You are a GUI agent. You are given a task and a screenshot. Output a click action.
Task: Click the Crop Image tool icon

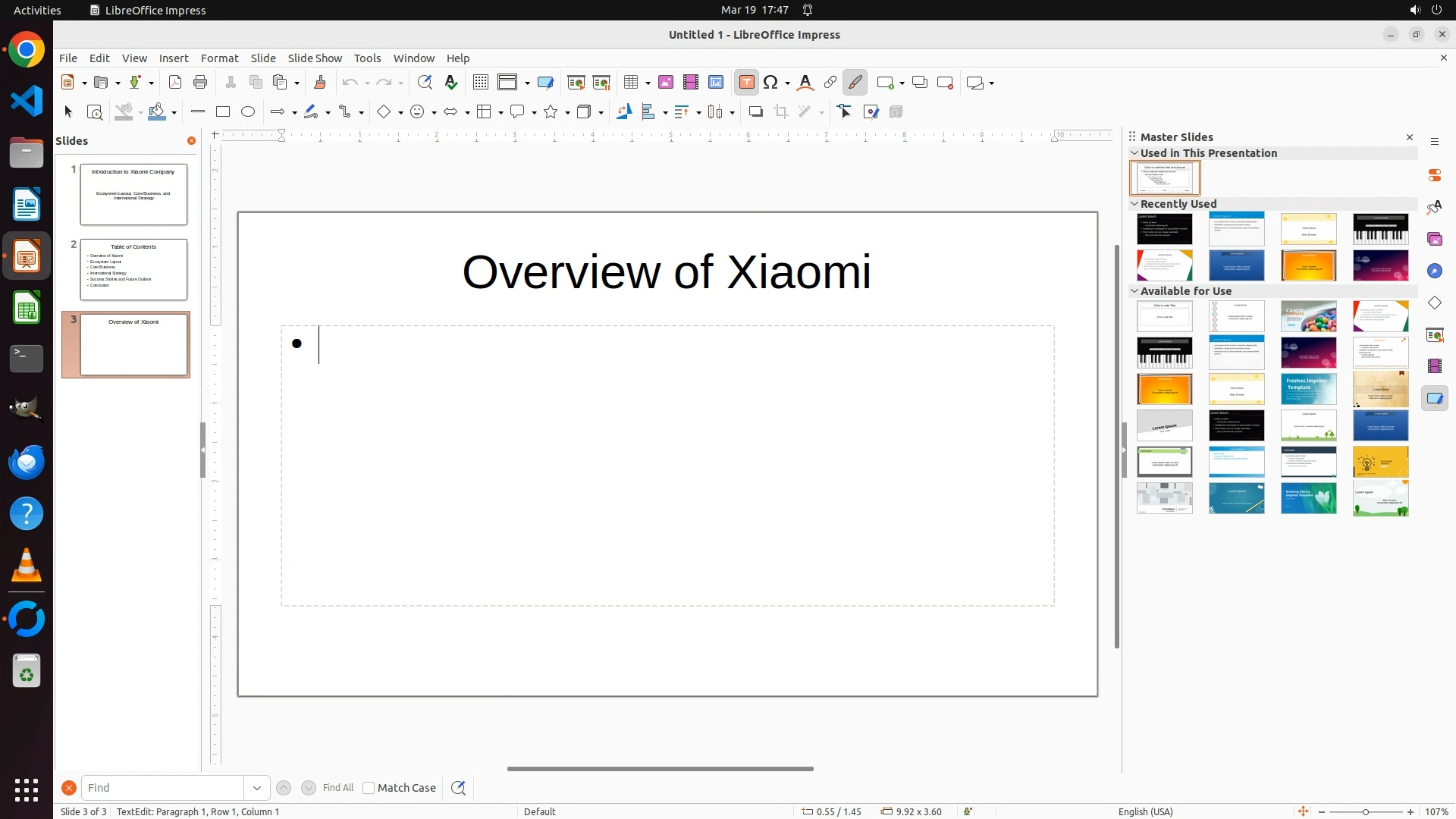click(781, 112)
